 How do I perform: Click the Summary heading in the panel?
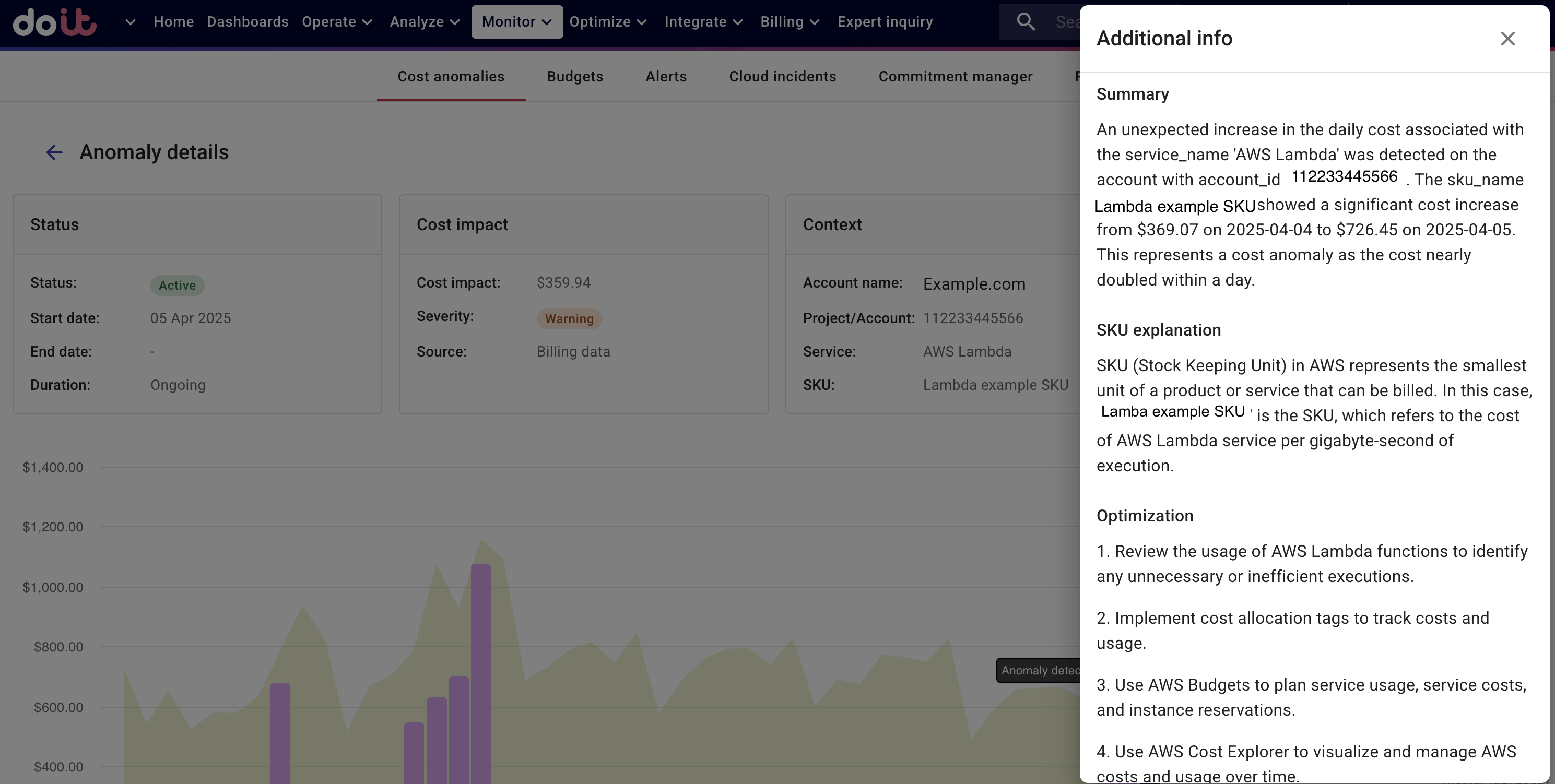click(x=1133, y=94)
